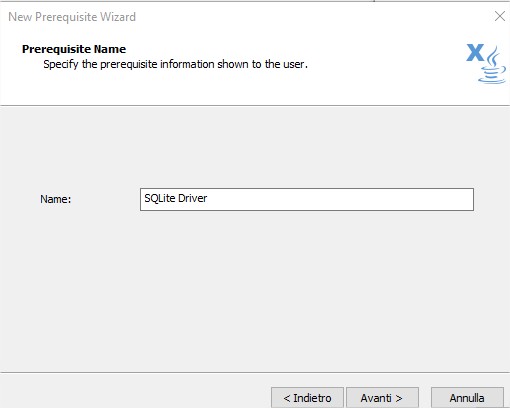Cancel the wizard with Annulla
This screenshot has height=408, width=510.
click(x=467, y=398)
